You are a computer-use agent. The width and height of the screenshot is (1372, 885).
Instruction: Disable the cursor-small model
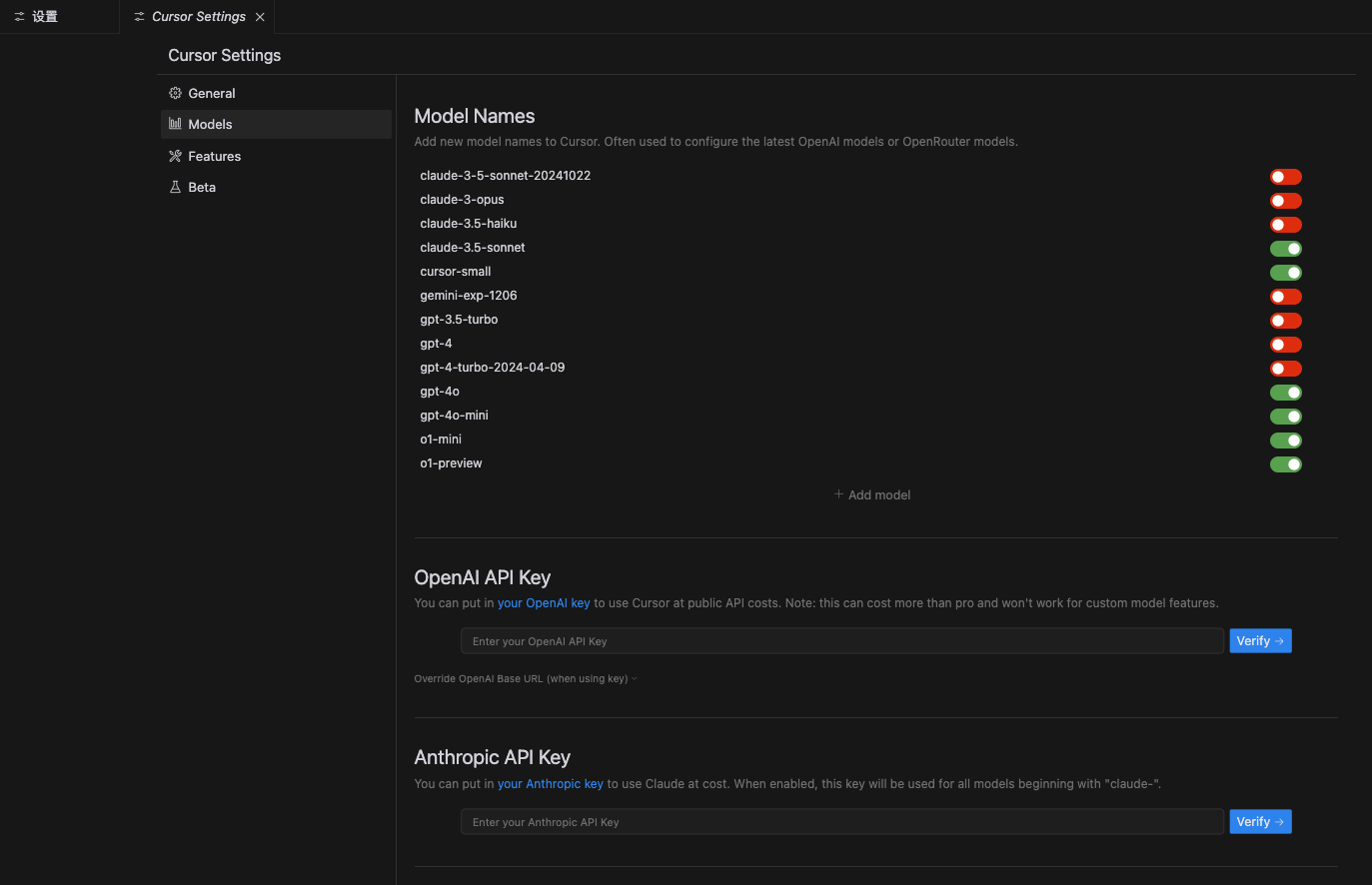click(1286, 273)
